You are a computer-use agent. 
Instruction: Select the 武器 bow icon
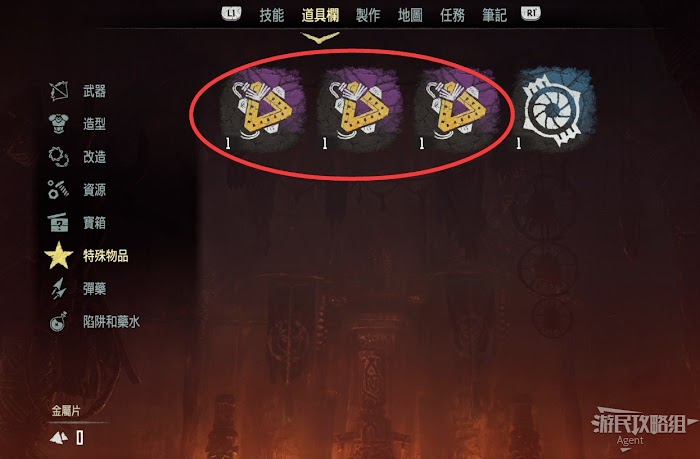pyautogui.click(x=59, y=91)
